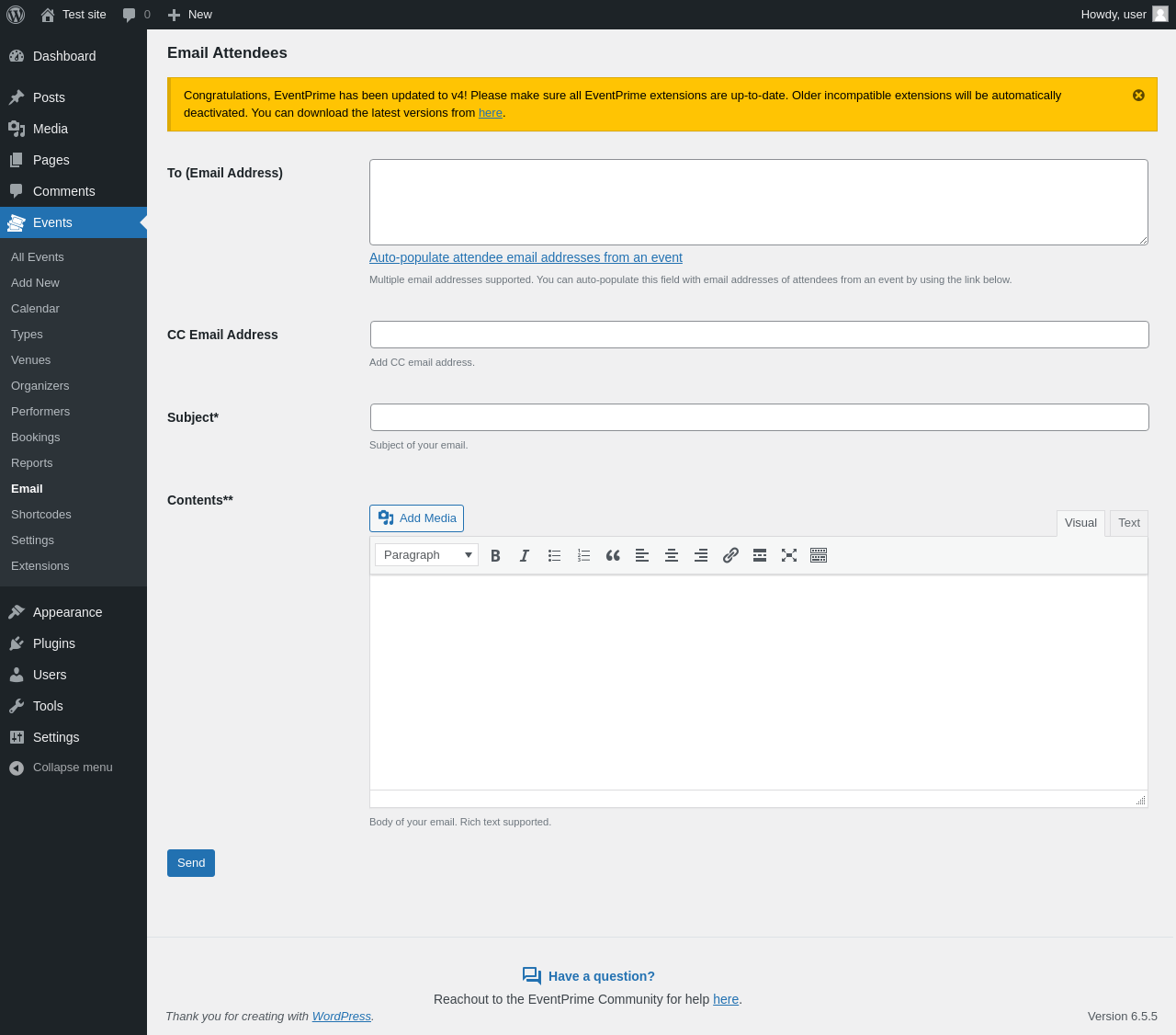Screen dimensions: 1176x1035
Task: Dismiss the EventPrime update notice
Action: 1138,96
